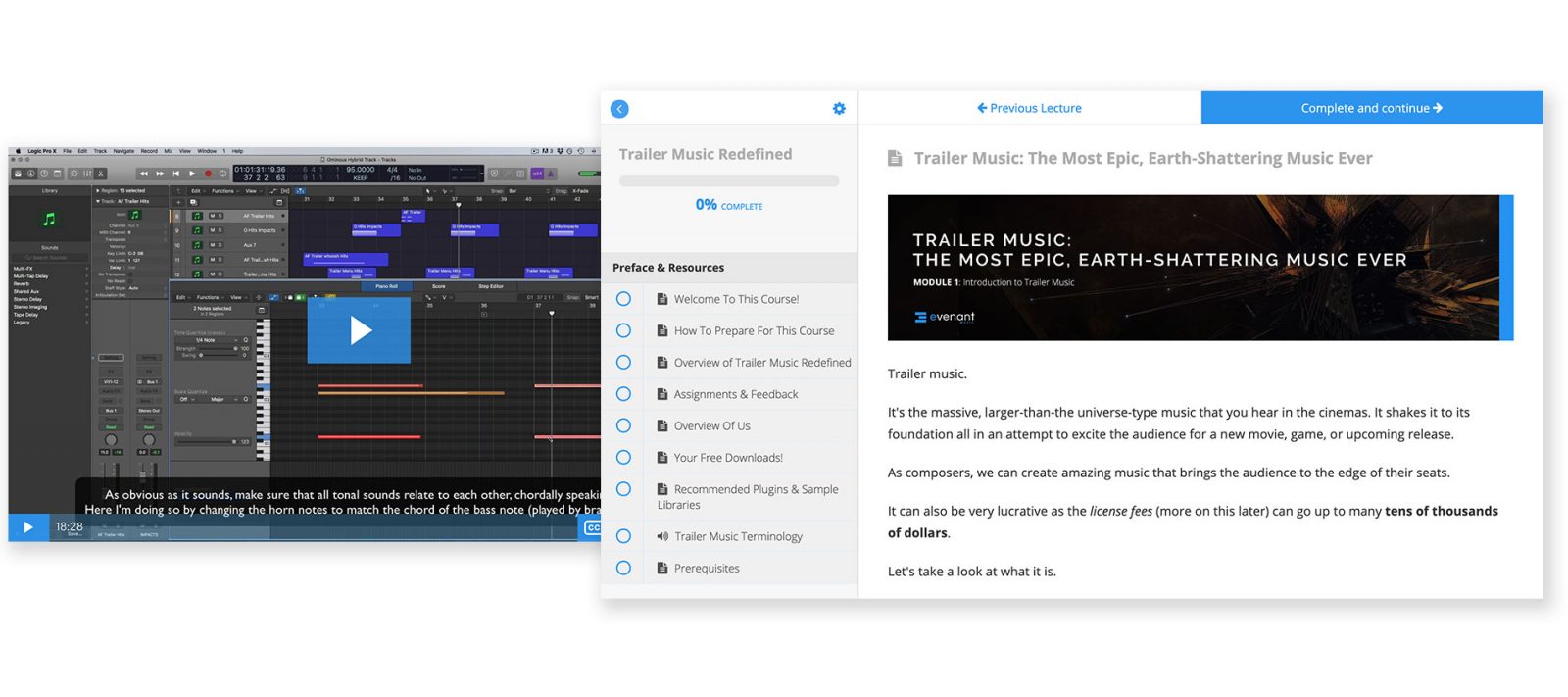
Task: Toggle the circle beside 'Trailer Music Terminology'
Action: click(x=623, y=536)
